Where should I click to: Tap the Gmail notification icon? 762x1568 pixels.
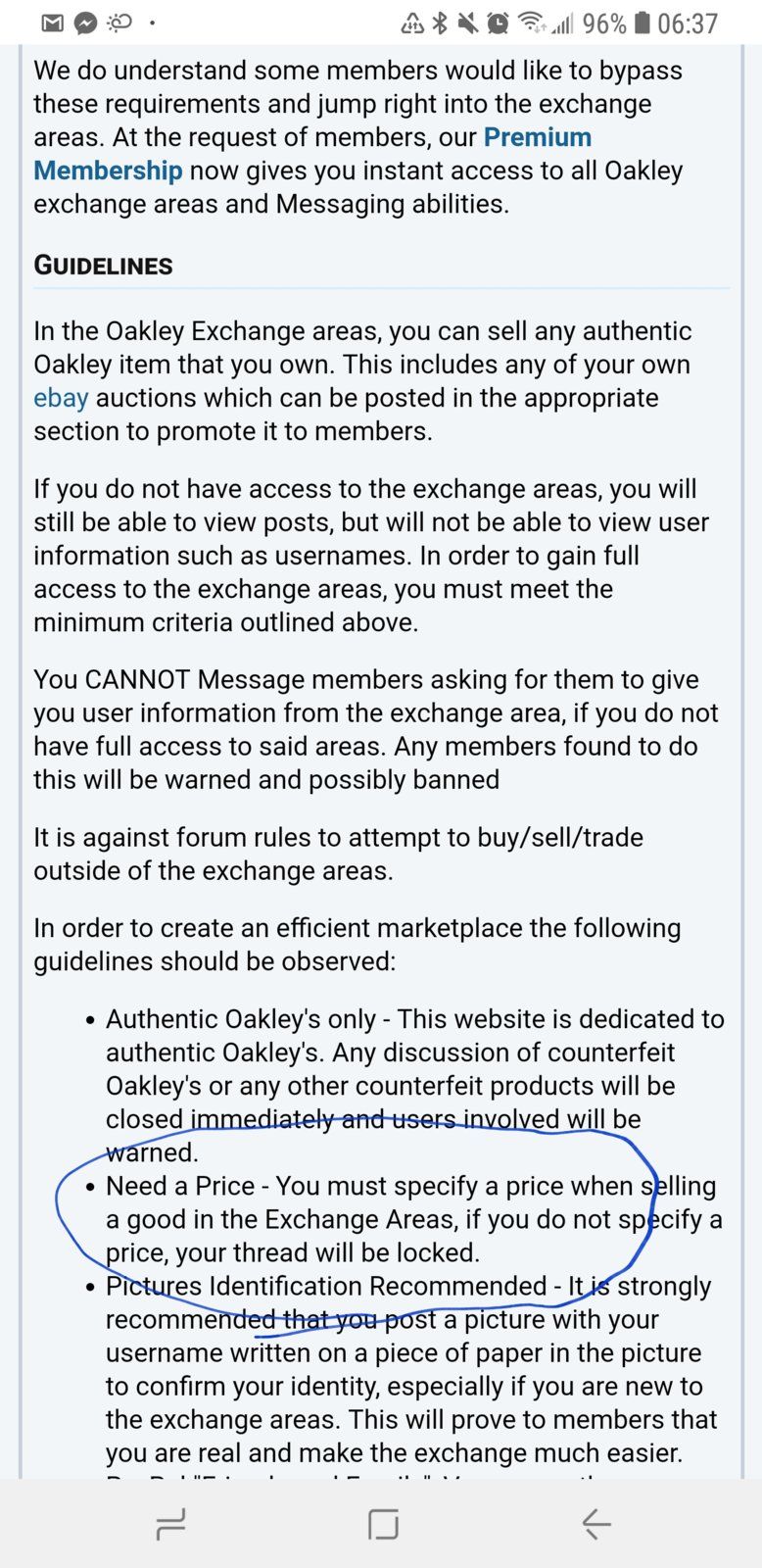tap(54, 23)
